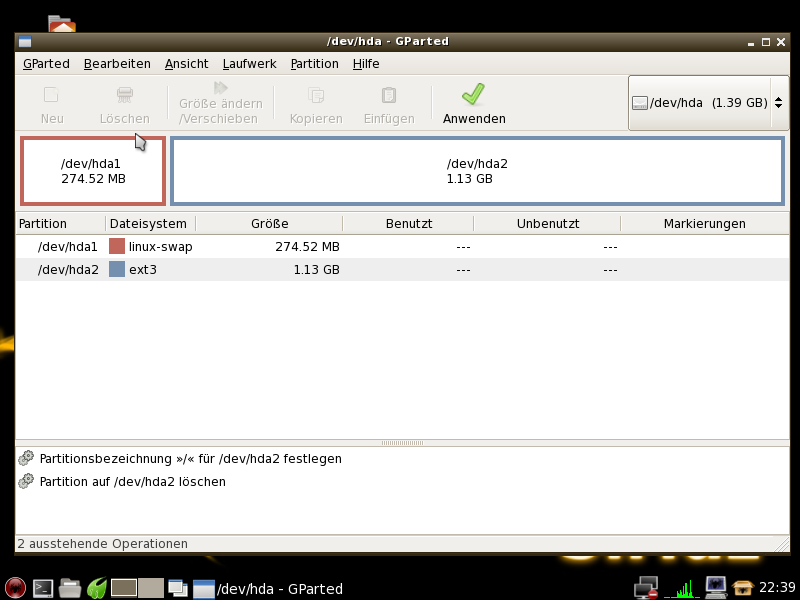
Task: Click the green CPU graph tray monitor
Action: [x=682, y=588]
